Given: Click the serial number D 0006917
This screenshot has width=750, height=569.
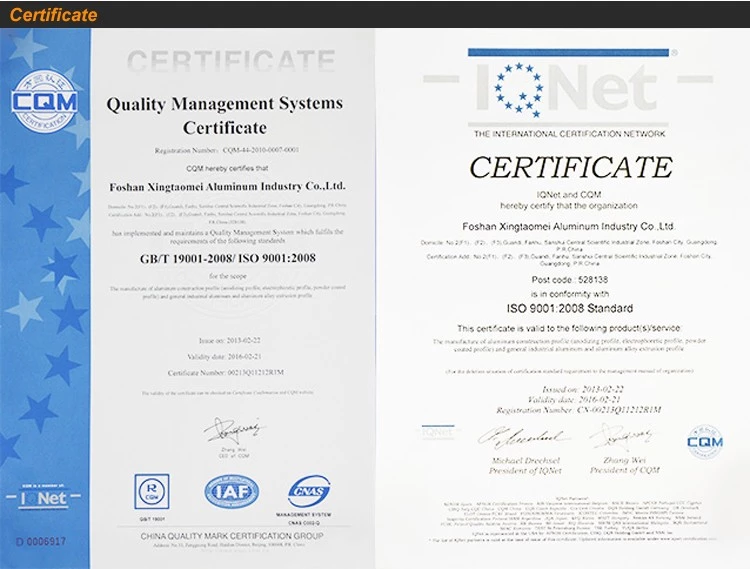Looking at the screenshot, I should pyautogui.click(x=41, y=541).
